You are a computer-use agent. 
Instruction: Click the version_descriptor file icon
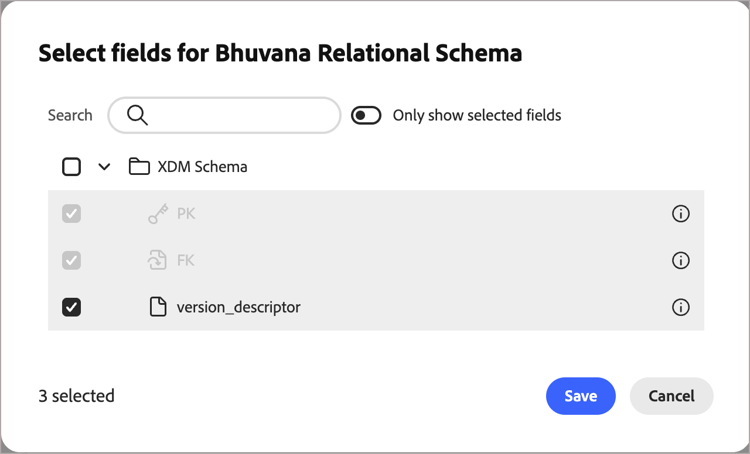click(157, 307)
